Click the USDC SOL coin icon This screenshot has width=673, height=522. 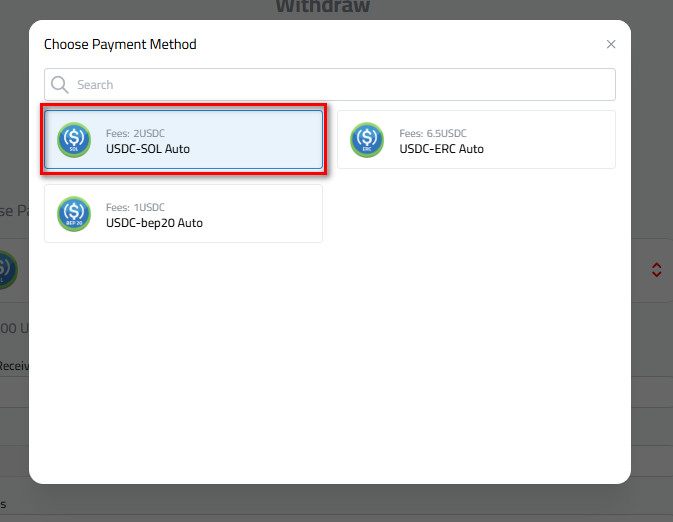coord(74,140)
